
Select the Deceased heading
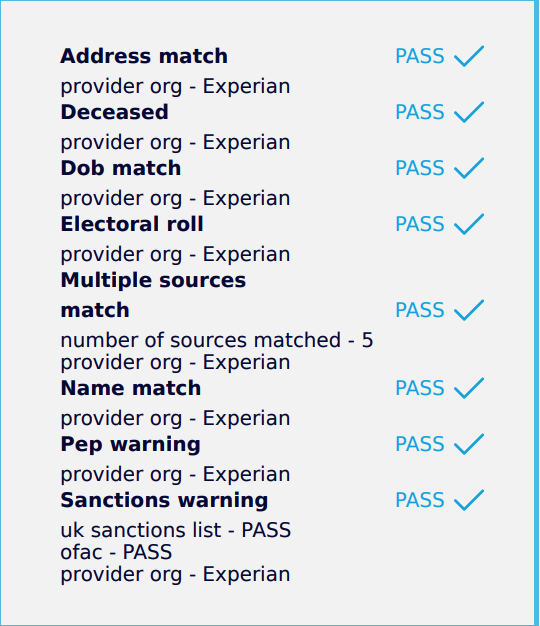[115, 112]
